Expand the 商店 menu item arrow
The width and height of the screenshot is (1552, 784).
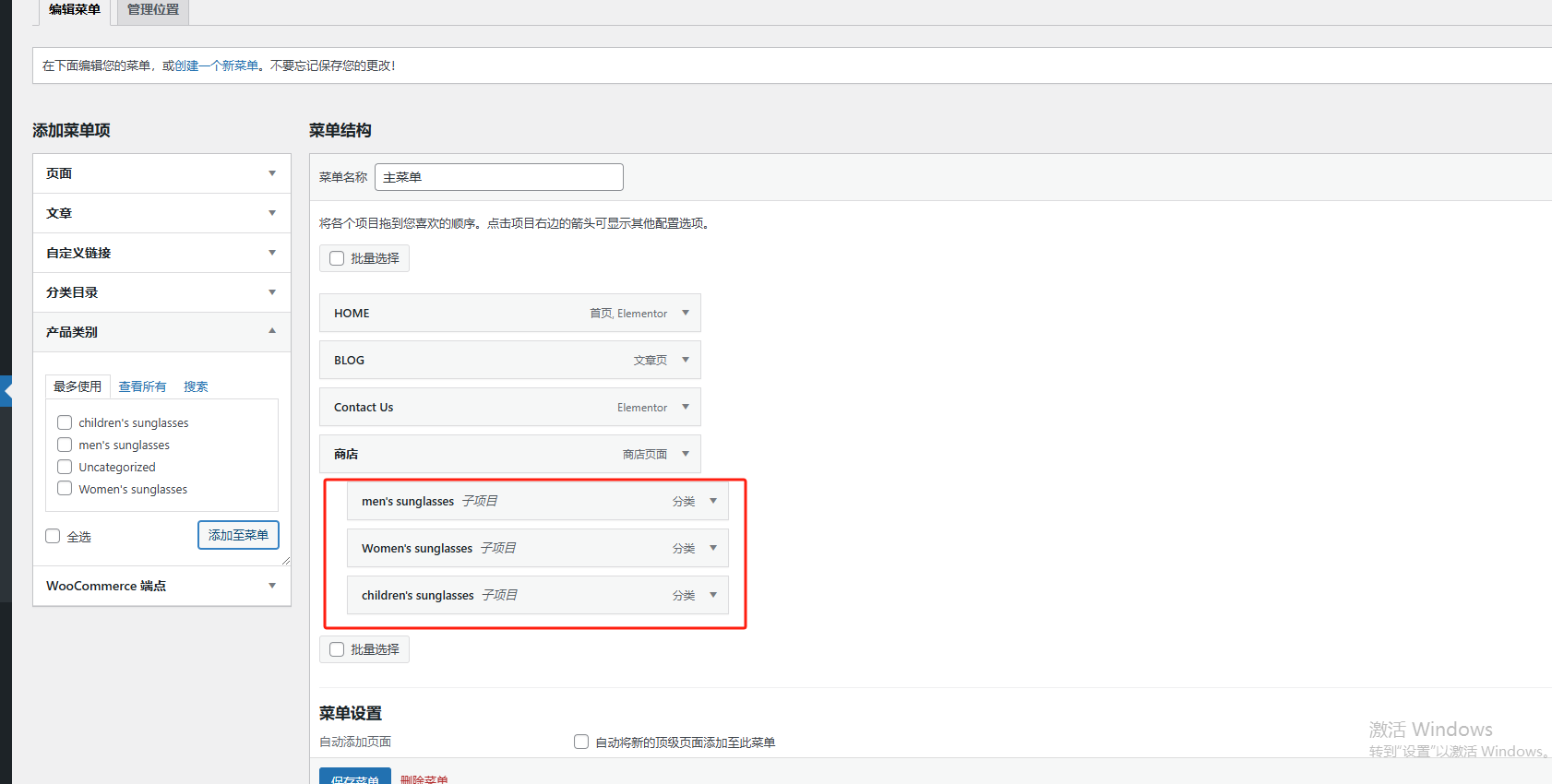pos(686,454)
